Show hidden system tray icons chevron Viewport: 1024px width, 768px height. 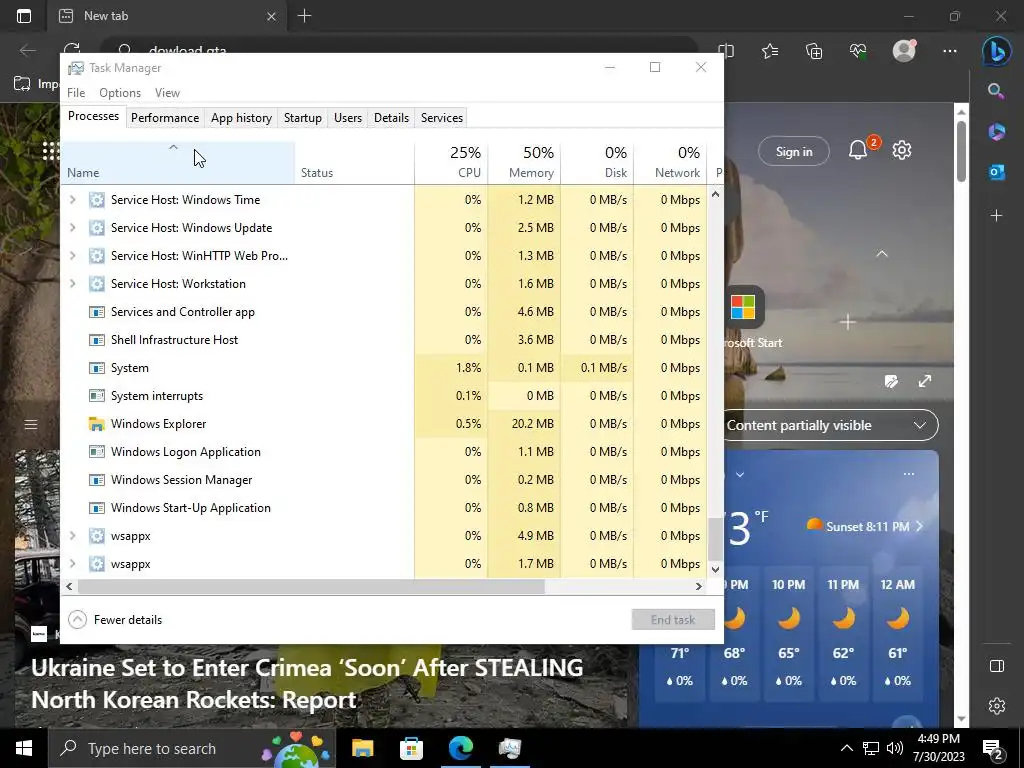[x=846, y=748]
